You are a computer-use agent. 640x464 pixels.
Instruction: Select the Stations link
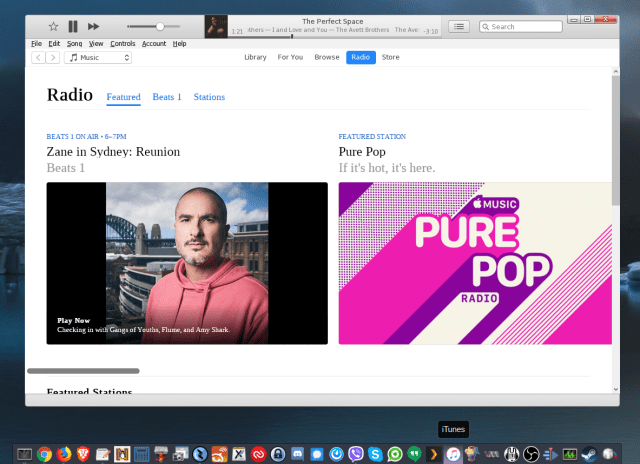209,97
